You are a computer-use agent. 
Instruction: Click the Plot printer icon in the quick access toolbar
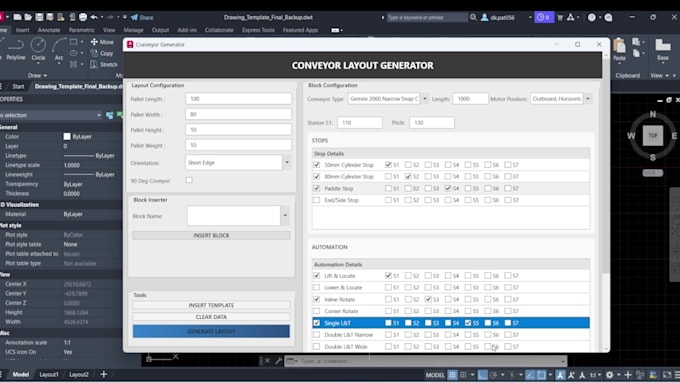point(83,17)
